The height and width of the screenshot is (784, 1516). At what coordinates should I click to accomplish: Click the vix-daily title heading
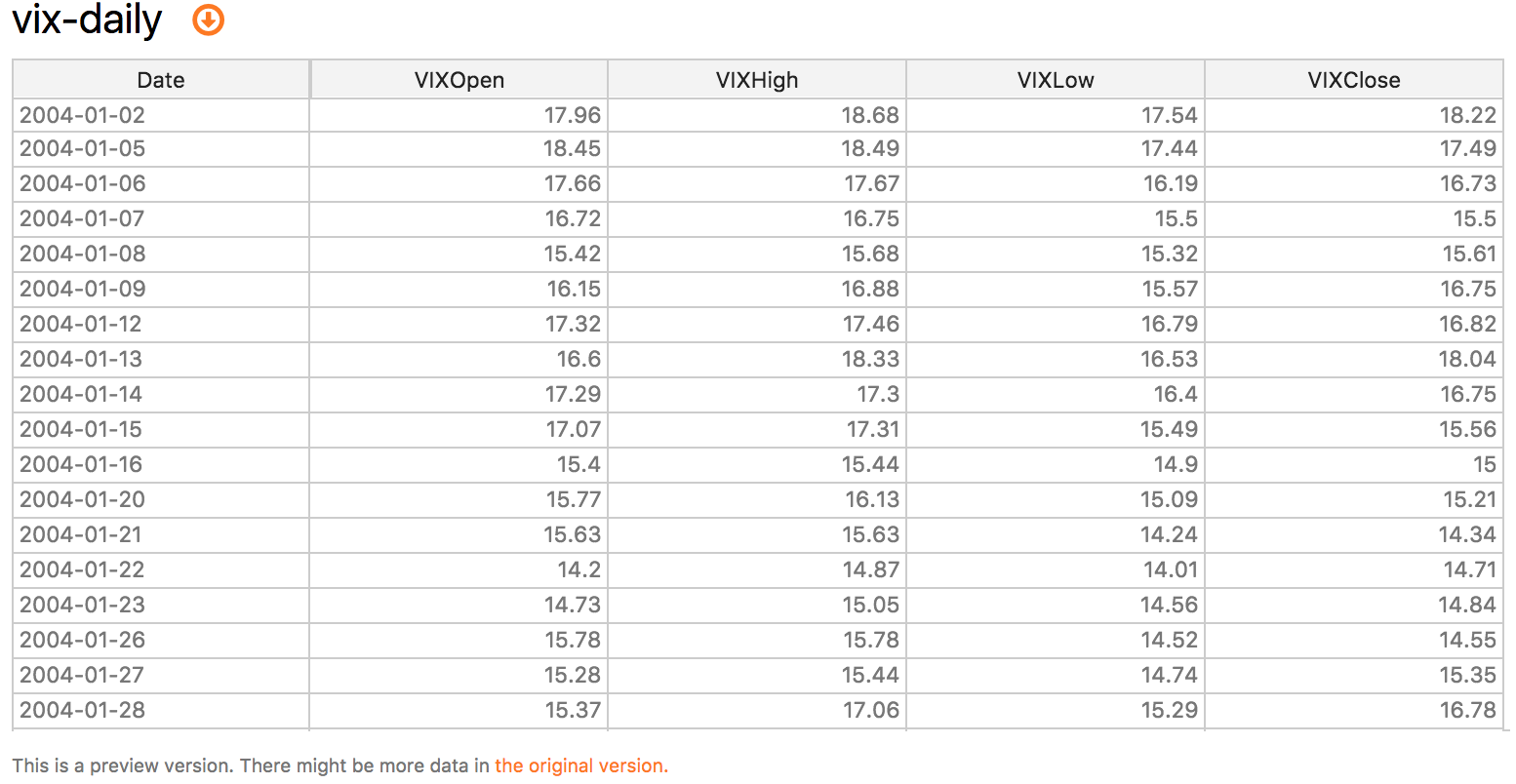click(88, 20)
